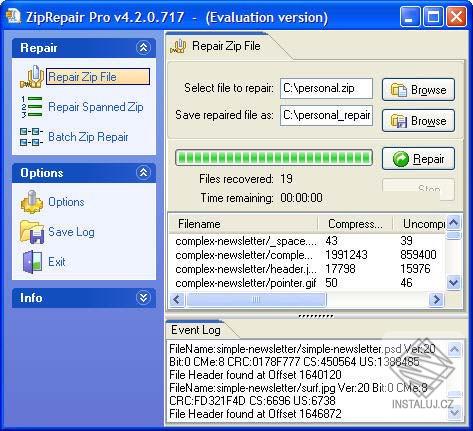Viewport: 473px width, 431px height.
Task: Click the Exit door icon
Action: click(32, 262)
